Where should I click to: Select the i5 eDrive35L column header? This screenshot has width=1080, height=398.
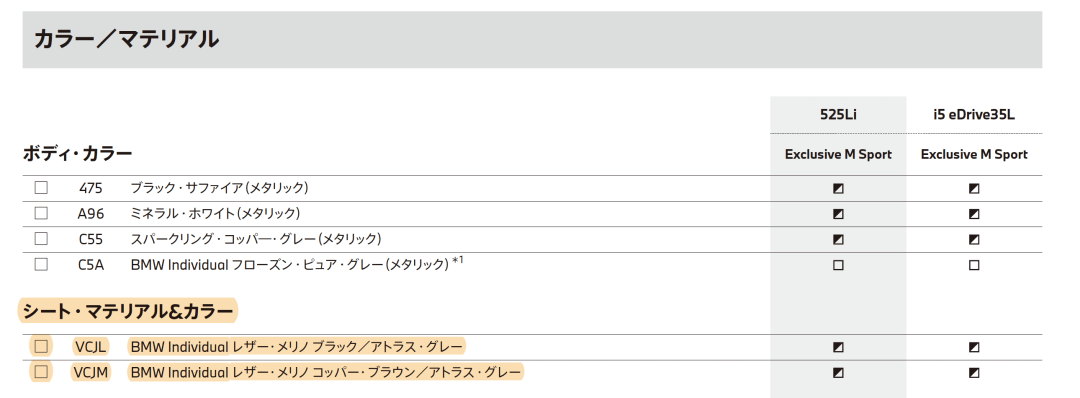(x=974, y=114)
